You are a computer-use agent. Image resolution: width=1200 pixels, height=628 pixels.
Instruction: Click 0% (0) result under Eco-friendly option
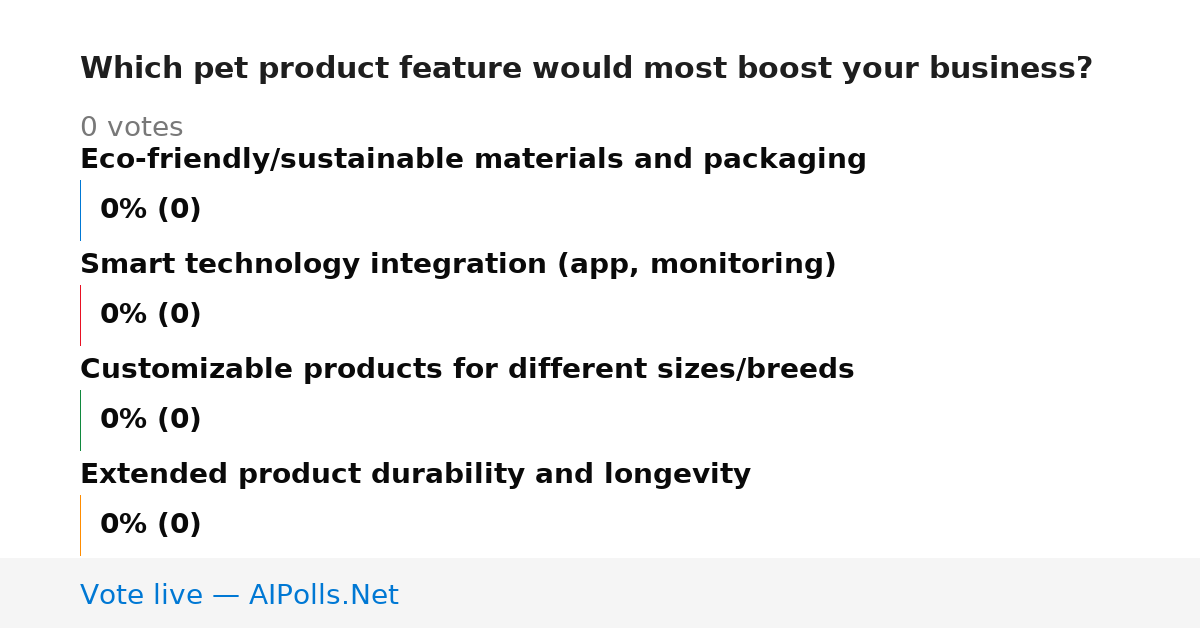click(x=150, y=210)
